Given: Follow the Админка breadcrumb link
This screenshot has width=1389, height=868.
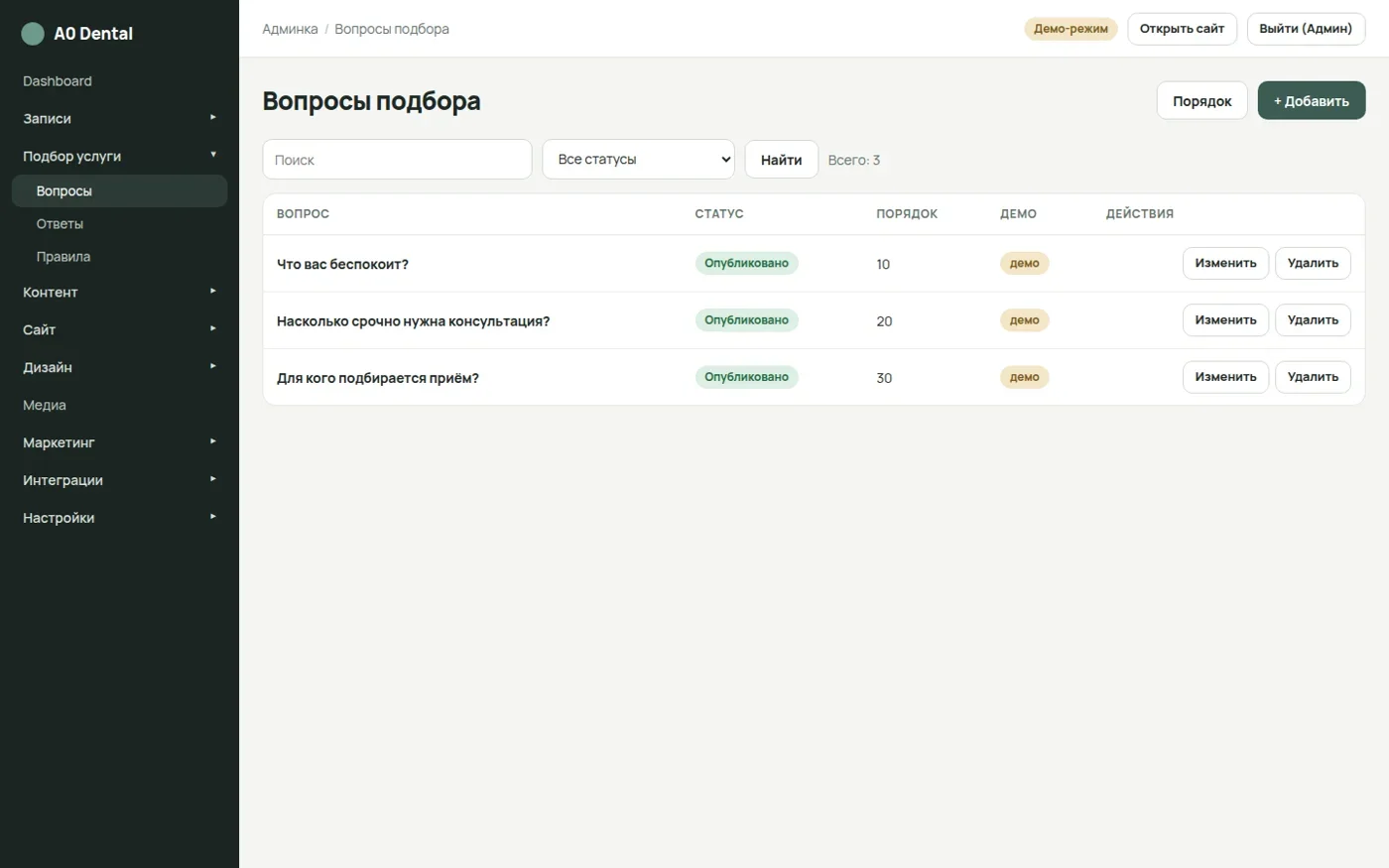Looking at the screenshot, I should [290, 29].
